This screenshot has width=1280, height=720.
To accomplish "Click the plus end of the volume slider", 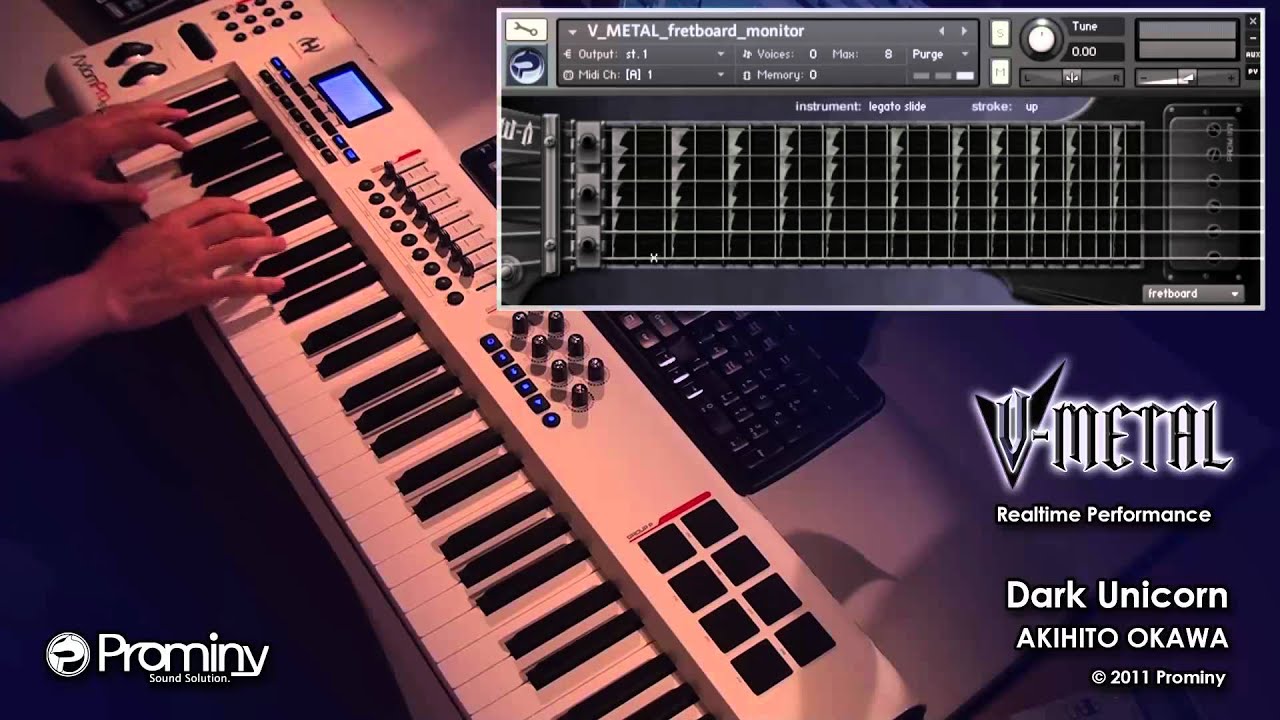I will (1230, 77).
